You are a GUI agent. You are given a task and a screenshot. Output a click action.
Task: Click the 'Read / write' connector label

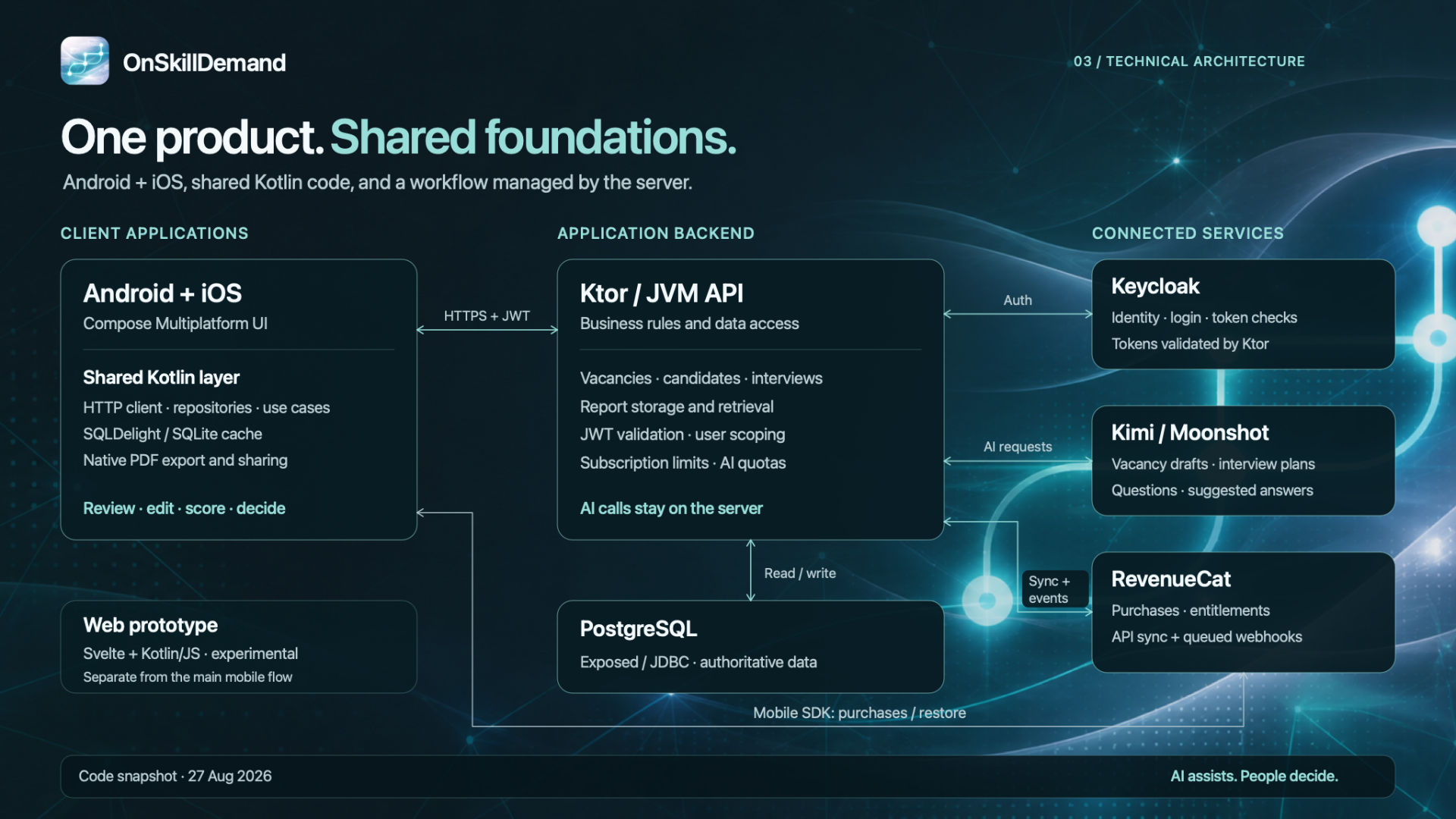[800, 573]
